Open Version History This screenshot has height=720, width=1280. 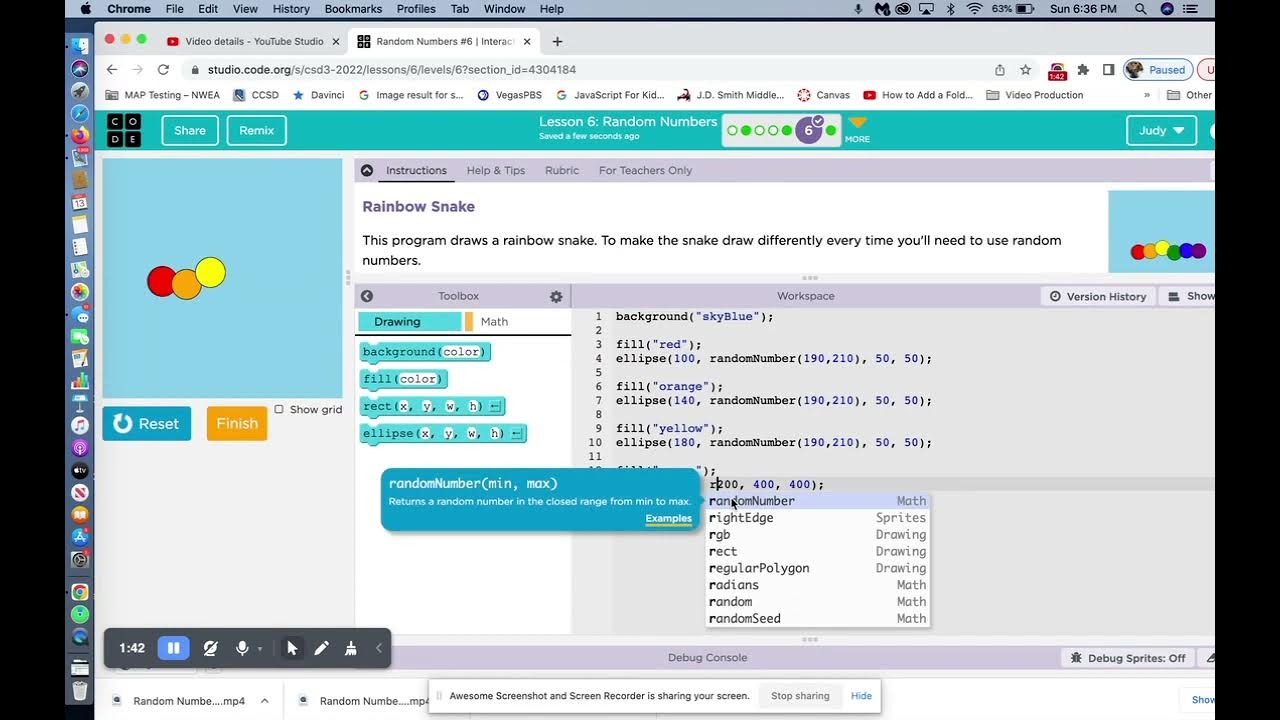[1098, 296]
